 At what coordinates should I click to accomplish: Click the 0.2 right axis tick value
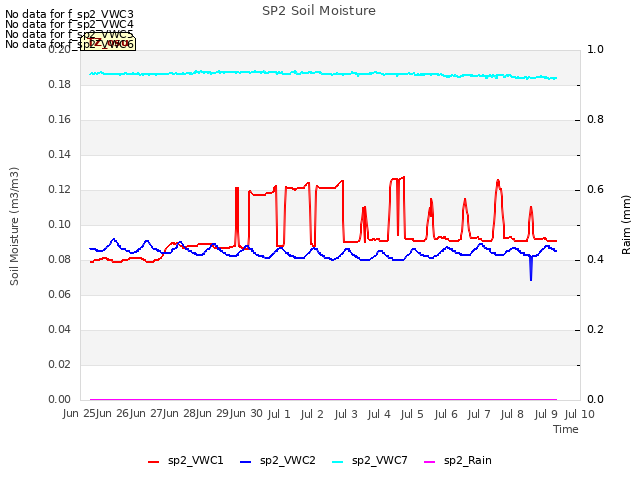point(595,329)
